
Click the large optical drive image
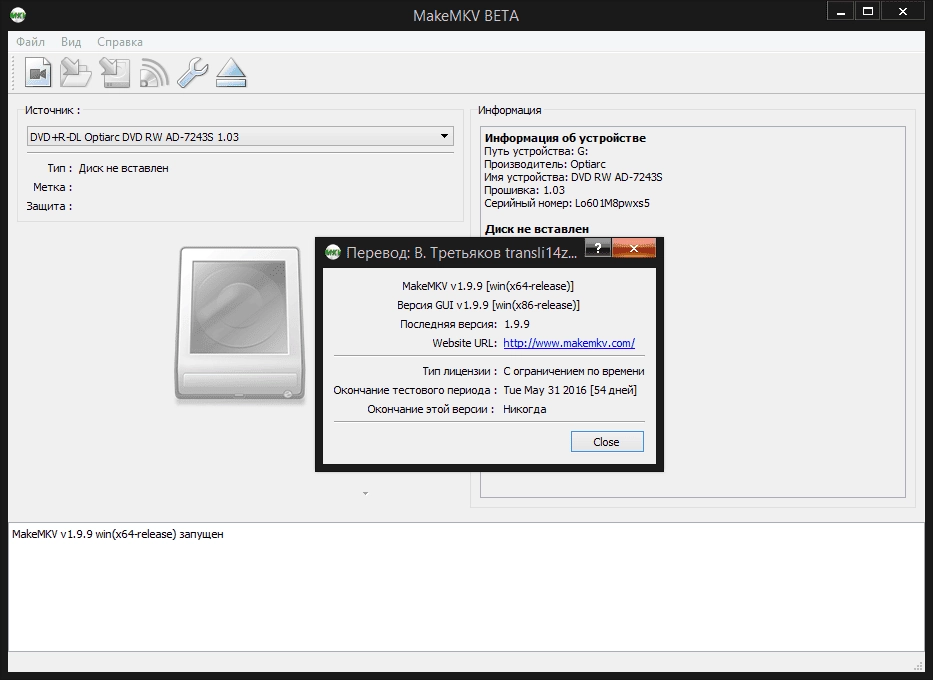[x=240, y=323]
